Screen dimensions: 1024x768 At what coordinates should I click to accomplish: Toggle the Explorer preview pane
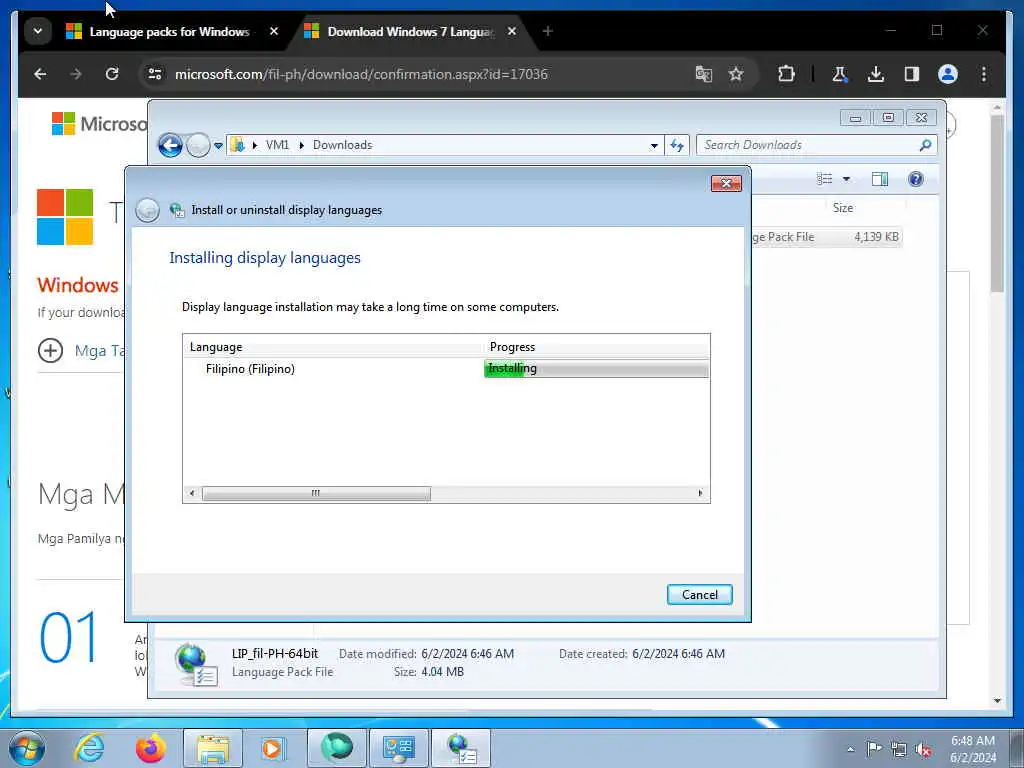880,179
